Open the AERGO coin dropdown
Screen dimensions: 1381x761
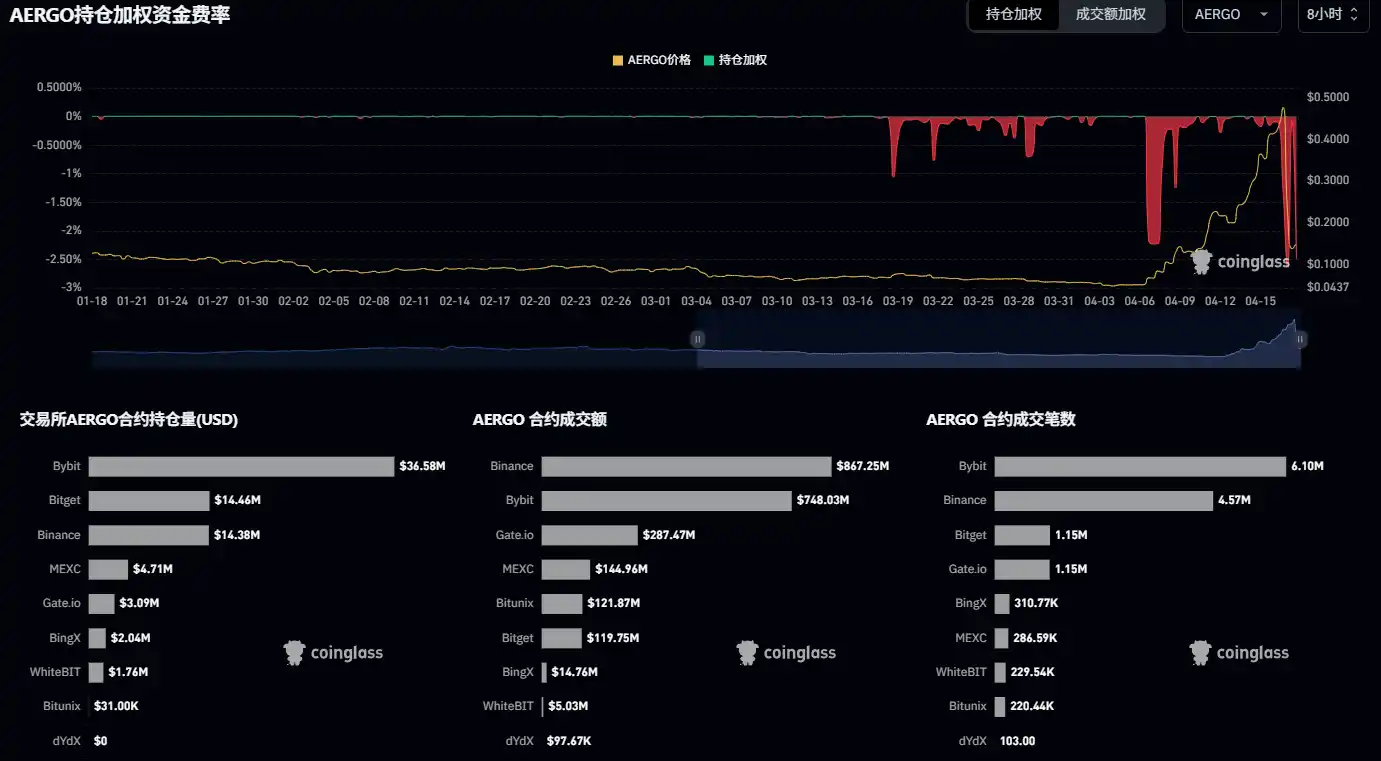point(1230,15)
